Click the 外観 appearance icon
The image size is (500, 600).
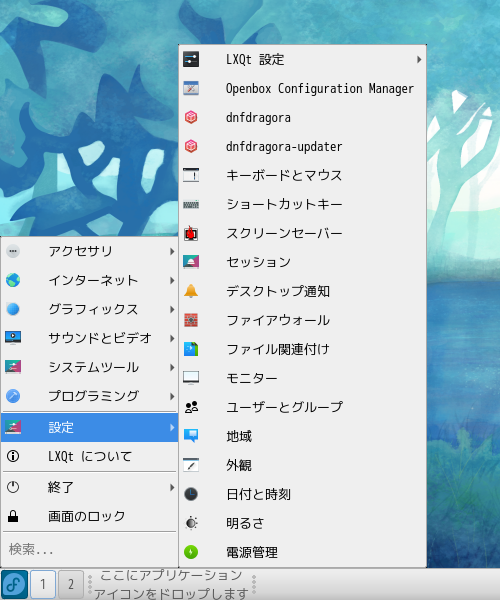191,465
